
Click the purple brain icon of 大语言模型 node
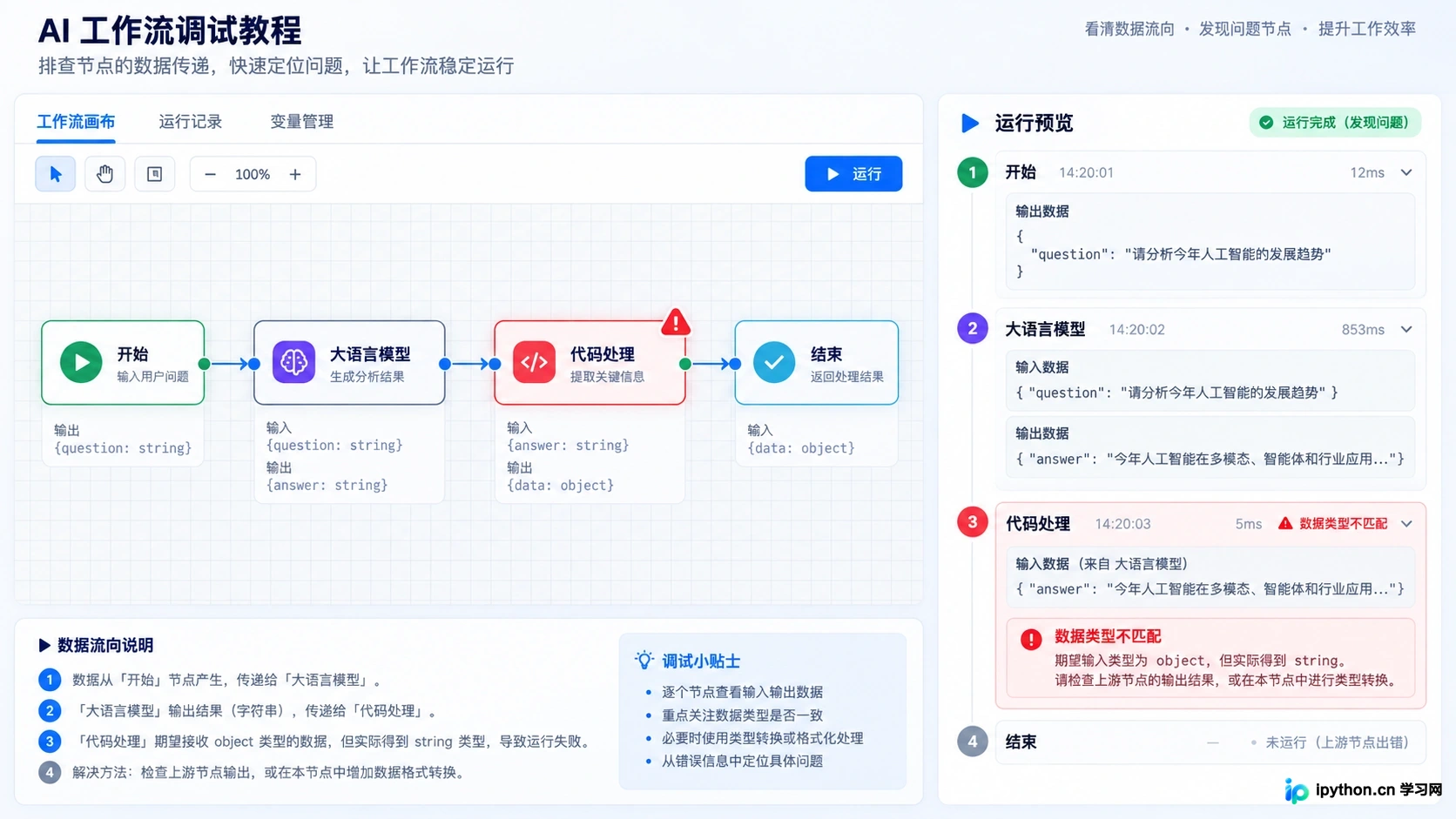click(293, 362)
